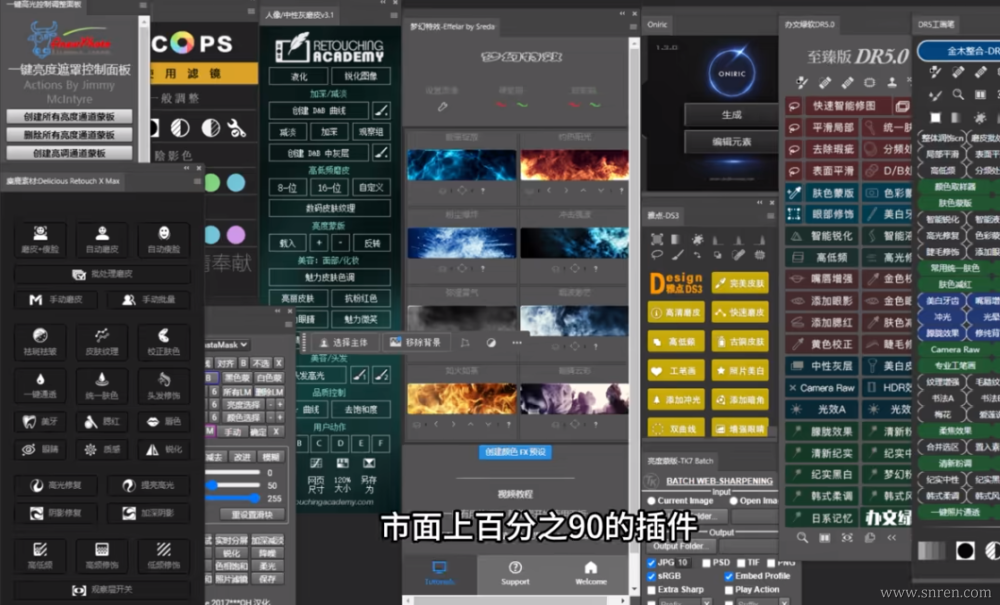The image size is (1000, 605).
Task: Select the blue plasma effect thumbnail at top
Action: [462, 166]
